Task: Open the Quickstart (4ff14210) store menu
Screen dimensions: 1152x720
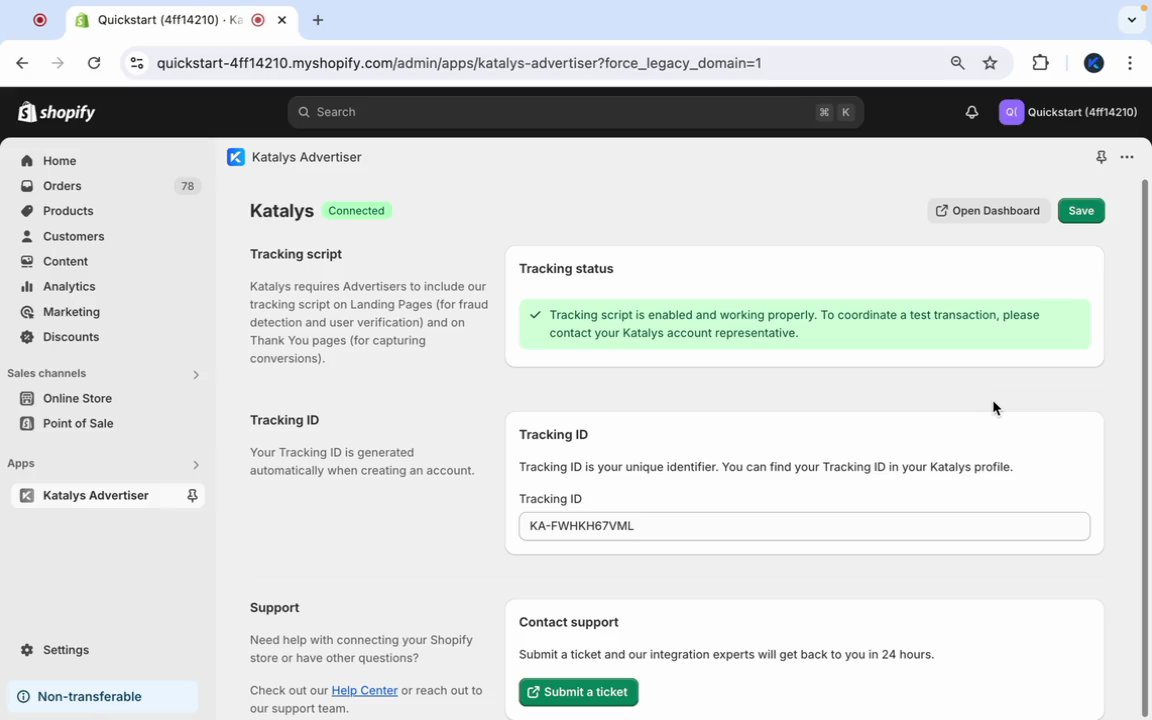Action: point(1068,112)
